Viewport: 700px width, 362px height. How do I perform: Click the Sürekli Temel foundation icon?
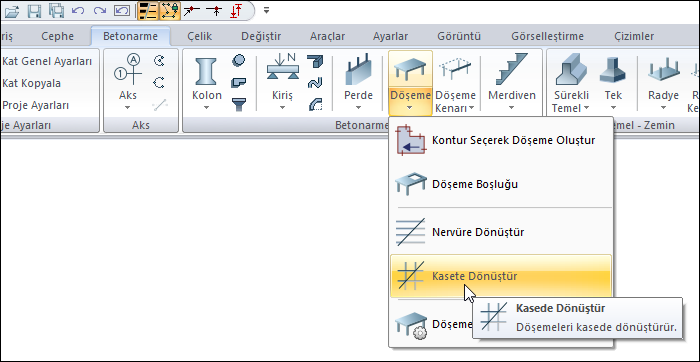[x=571, y=69]
